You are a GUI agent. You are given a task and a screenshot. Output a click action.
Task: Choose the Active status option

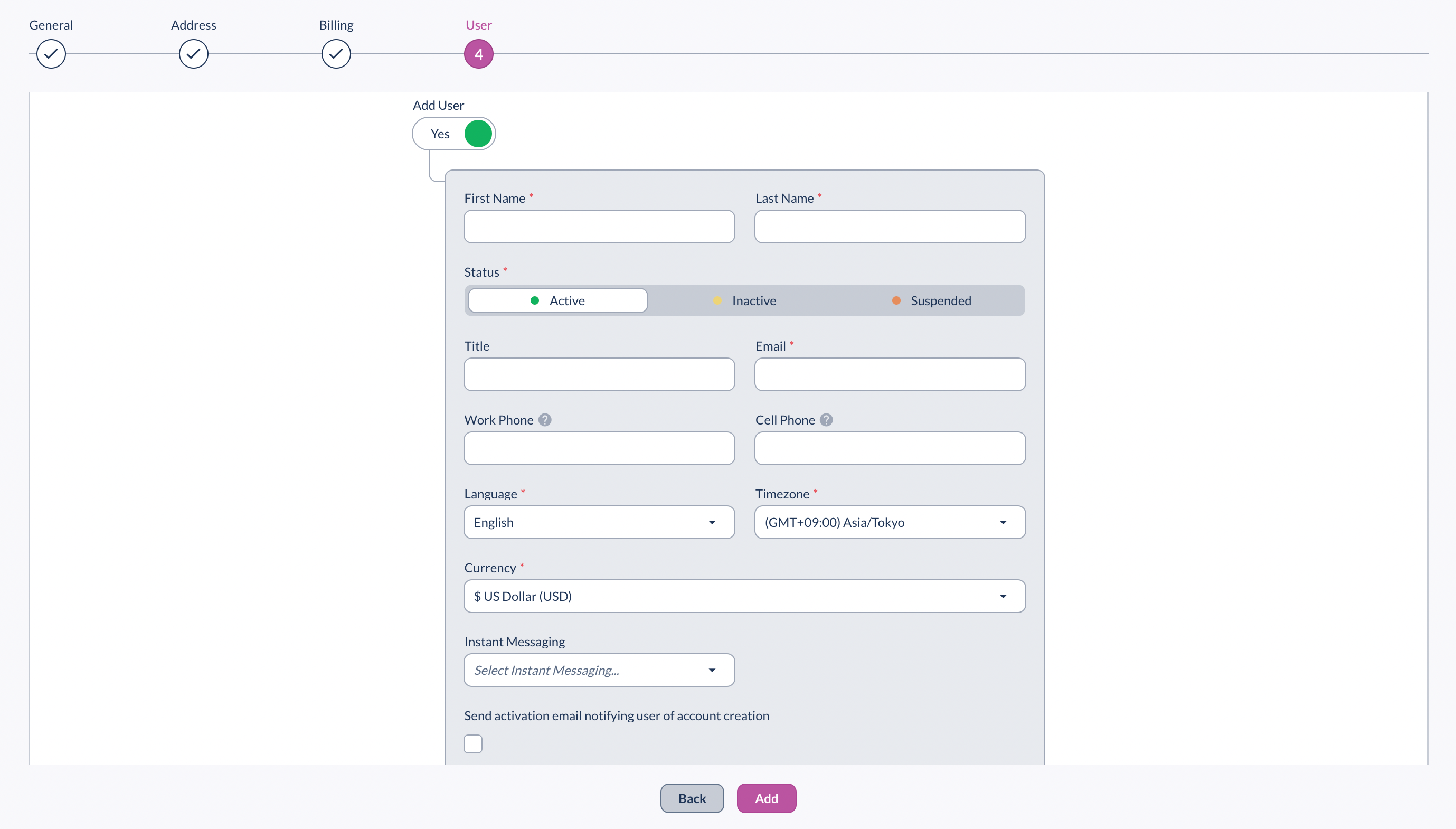(x=557, y=300)
